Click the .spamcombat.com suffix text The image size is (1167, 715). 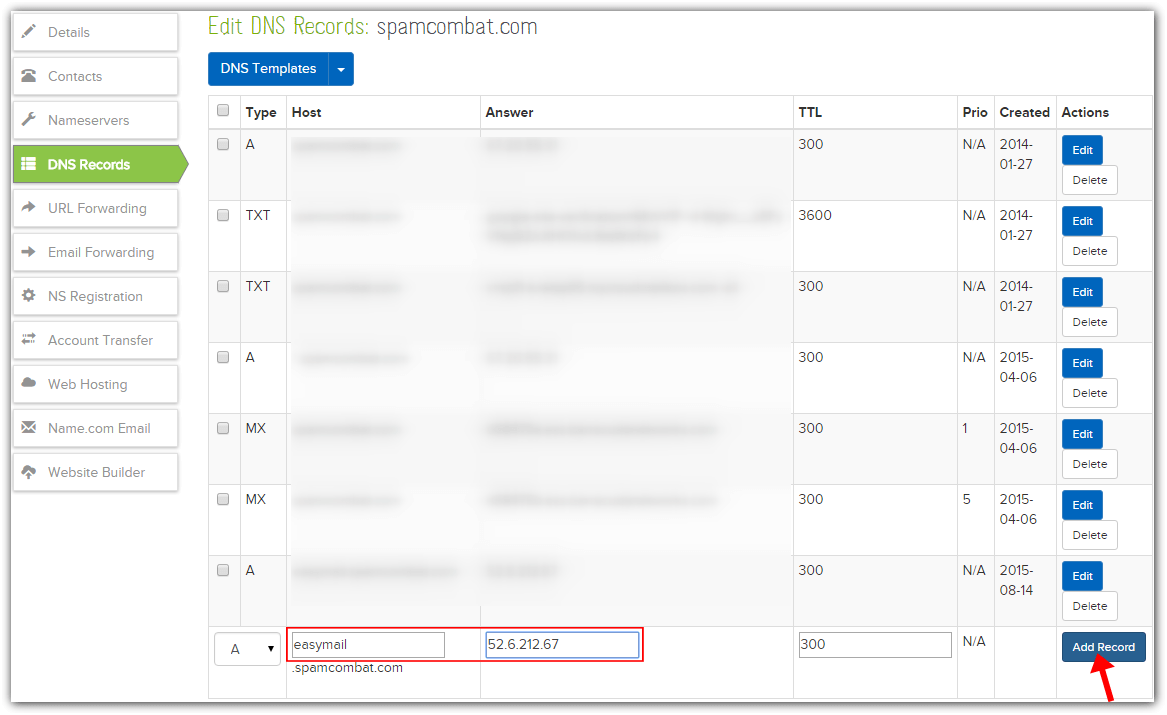347,668
